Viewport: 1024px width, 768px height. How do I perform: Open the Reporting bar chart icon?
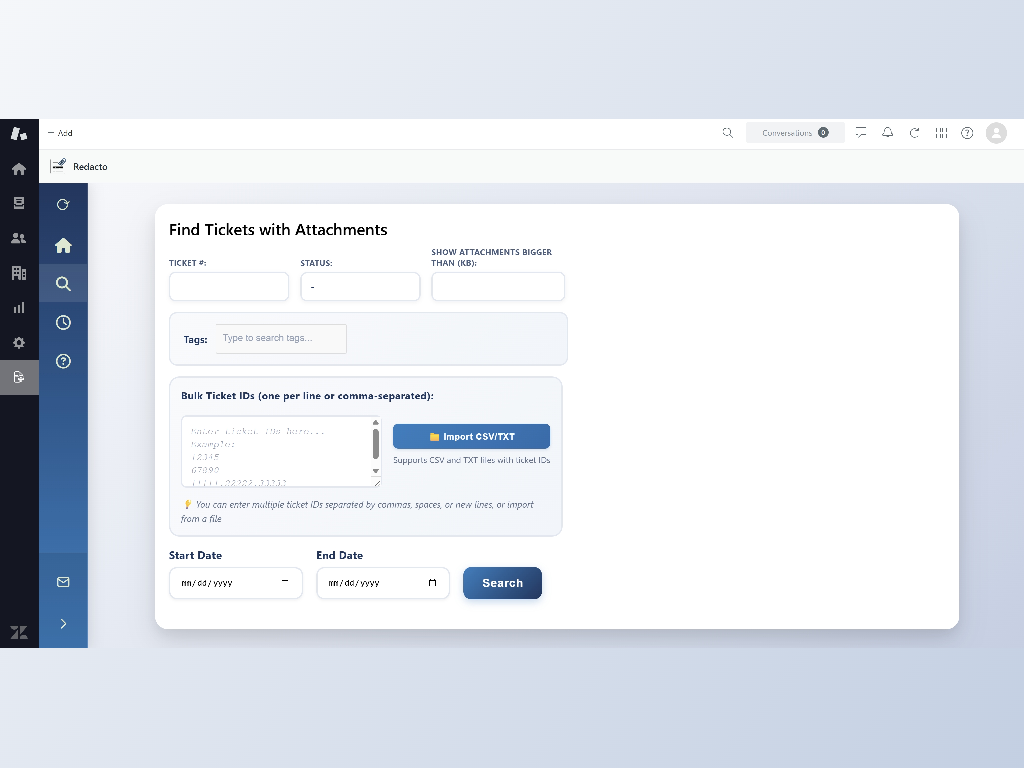(x=19, y=308)
